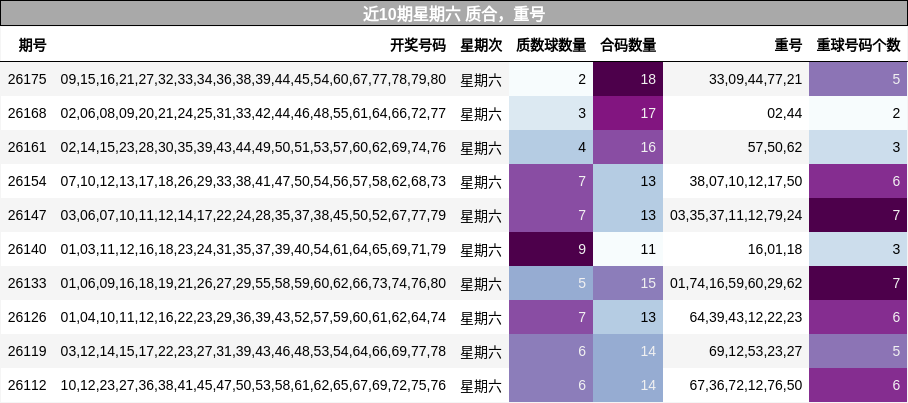Click repeat count cell 5 in row 26119
The image size is (908, 403).
point(859,351)
